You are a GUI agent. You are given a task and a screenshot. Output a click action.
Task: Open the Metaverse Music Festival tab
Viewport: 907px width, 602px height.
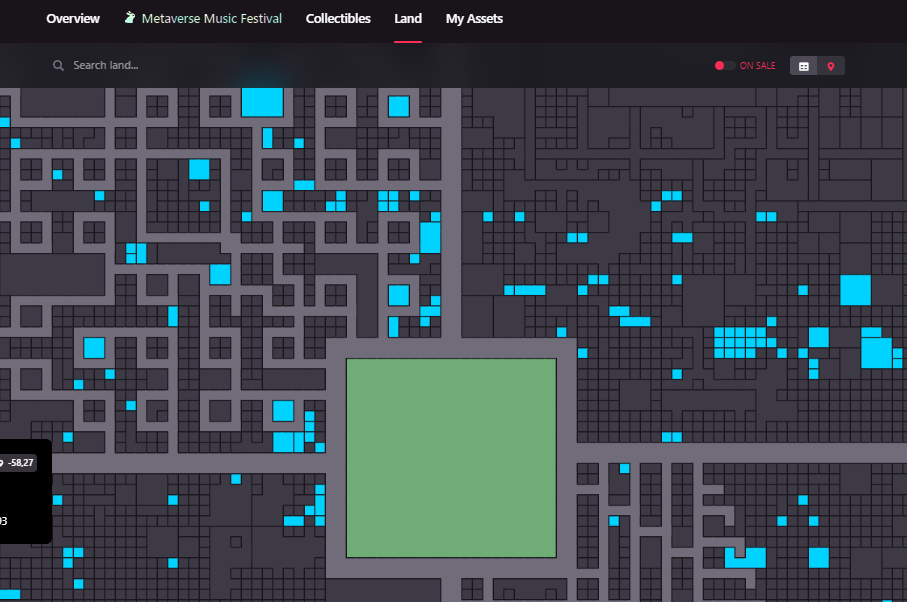click(x=211, y=19)
